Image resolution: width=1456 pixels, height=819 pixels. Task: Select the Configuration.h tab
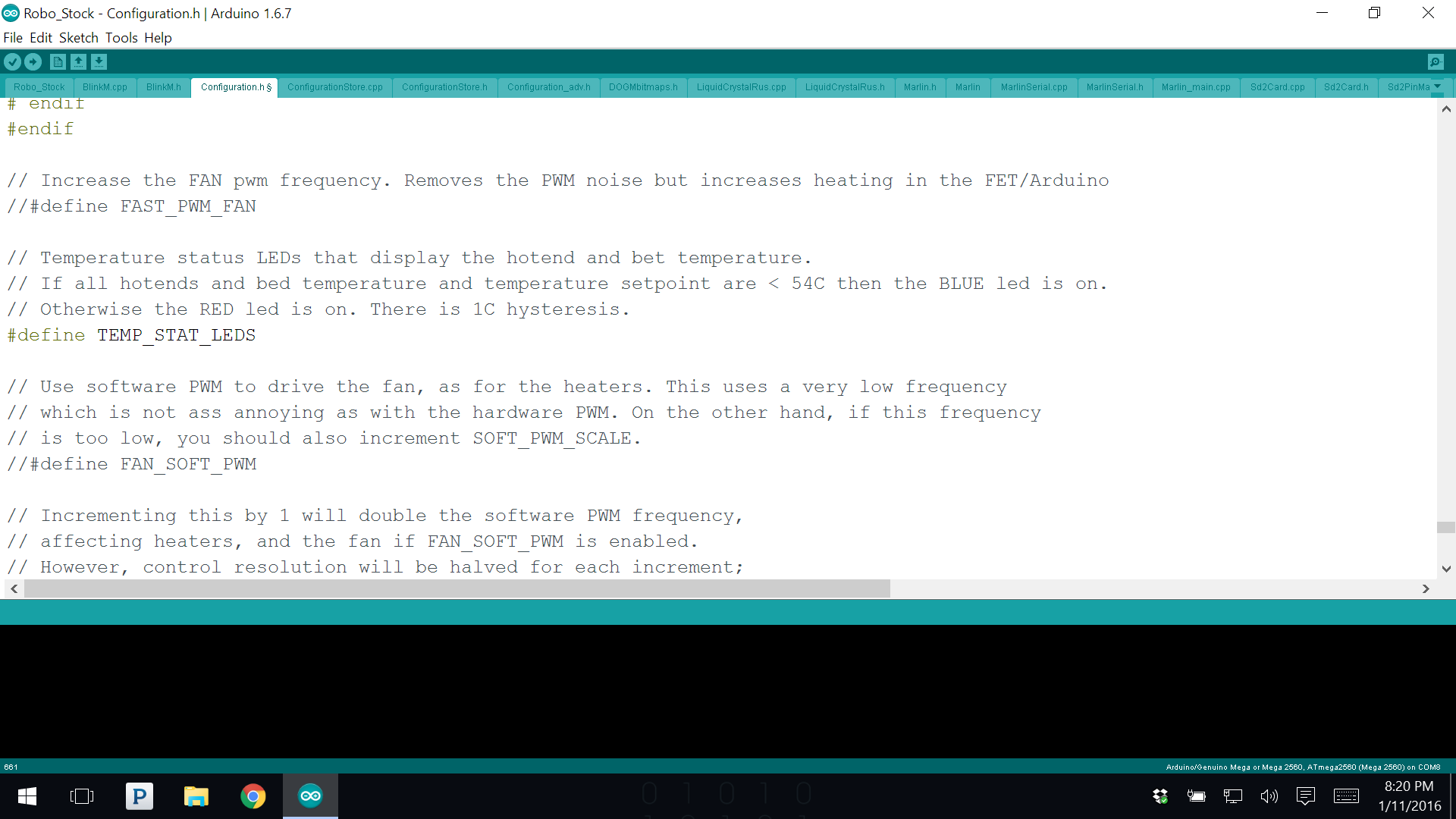coord(234,87)
